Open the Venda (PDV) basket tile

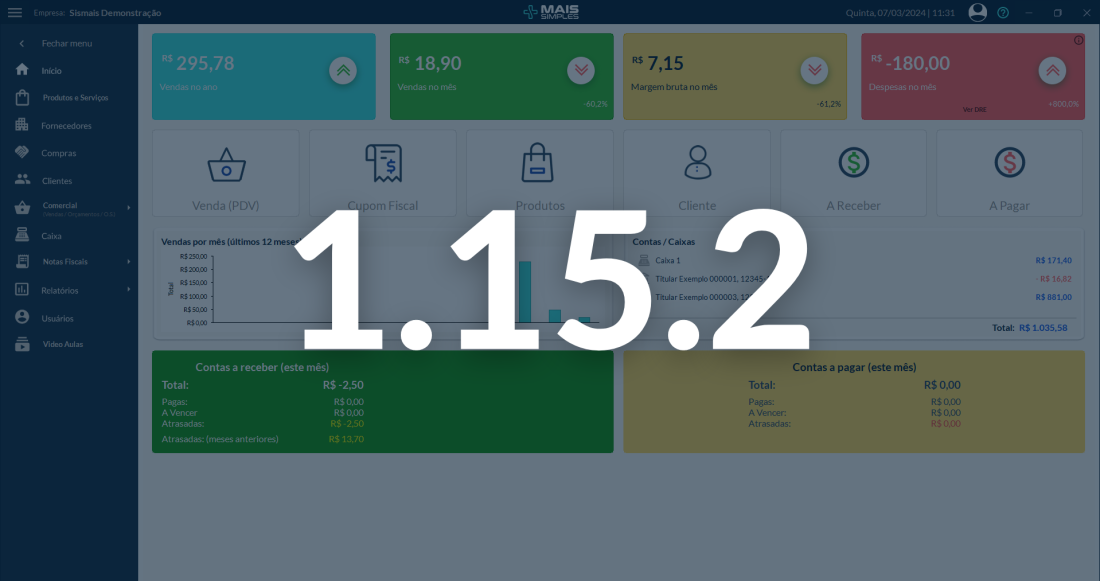pos(226,173)
